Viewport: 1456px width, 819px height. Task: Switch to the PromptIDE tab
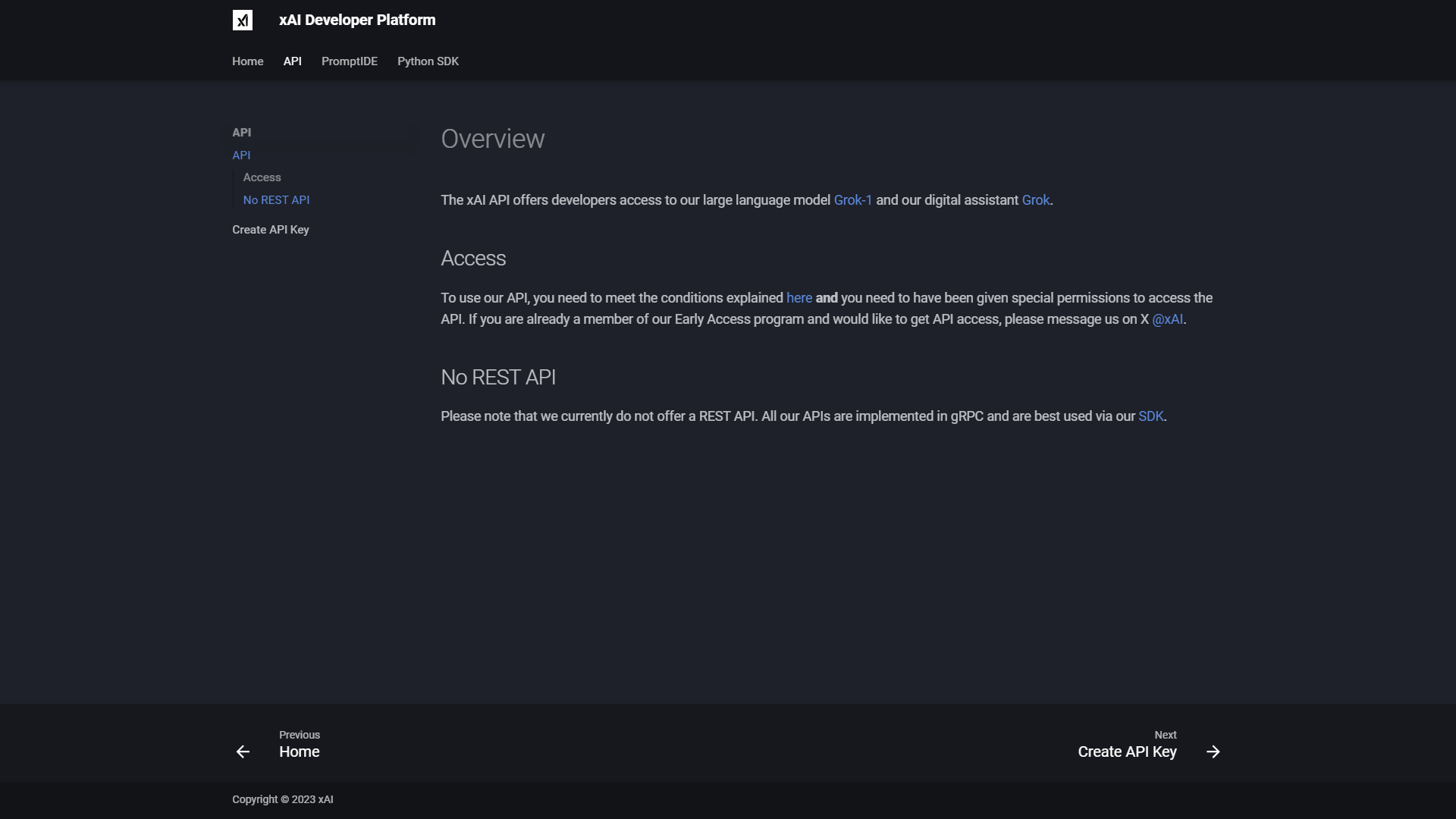(350, 61)
